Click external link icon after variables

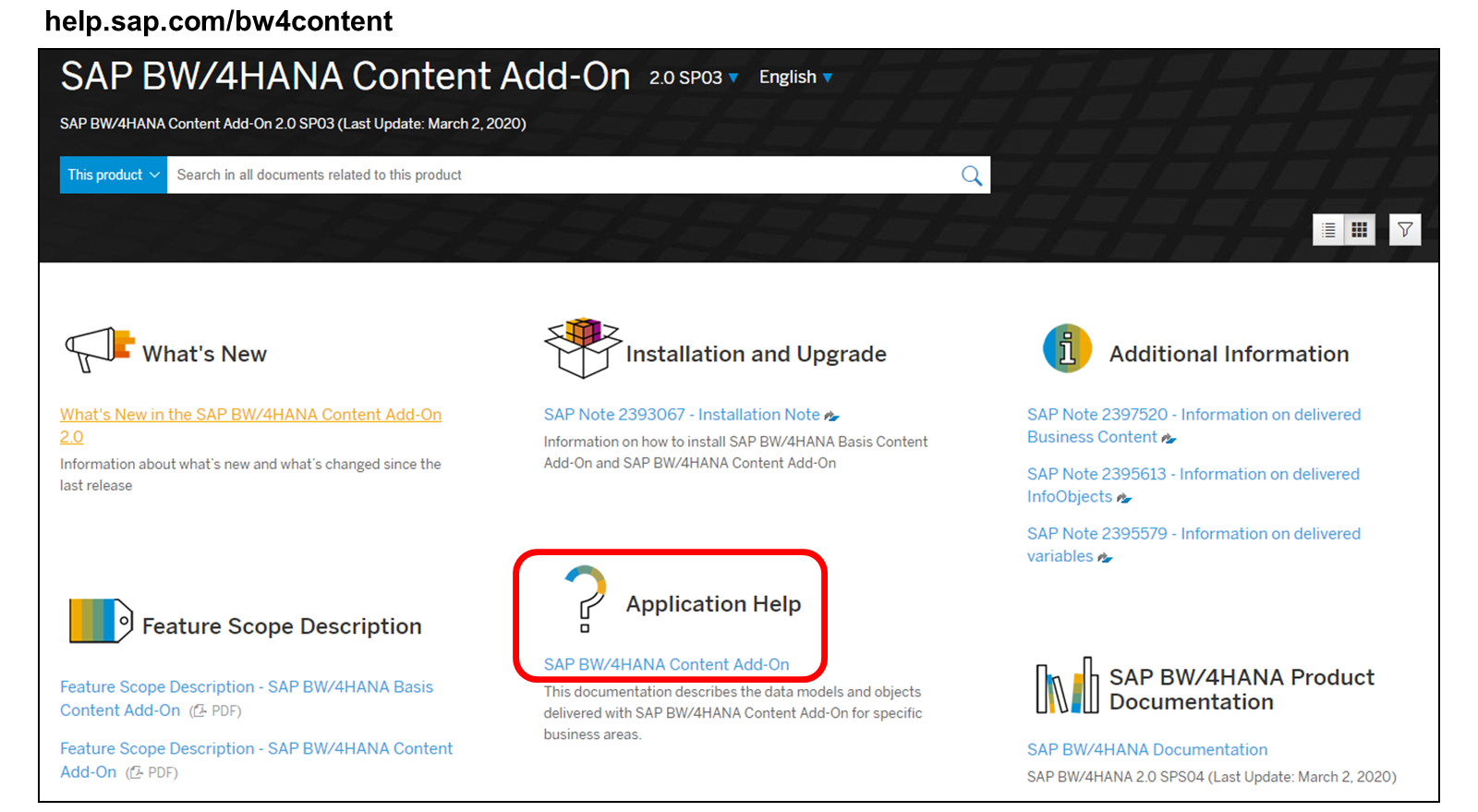coord(1105,558)
